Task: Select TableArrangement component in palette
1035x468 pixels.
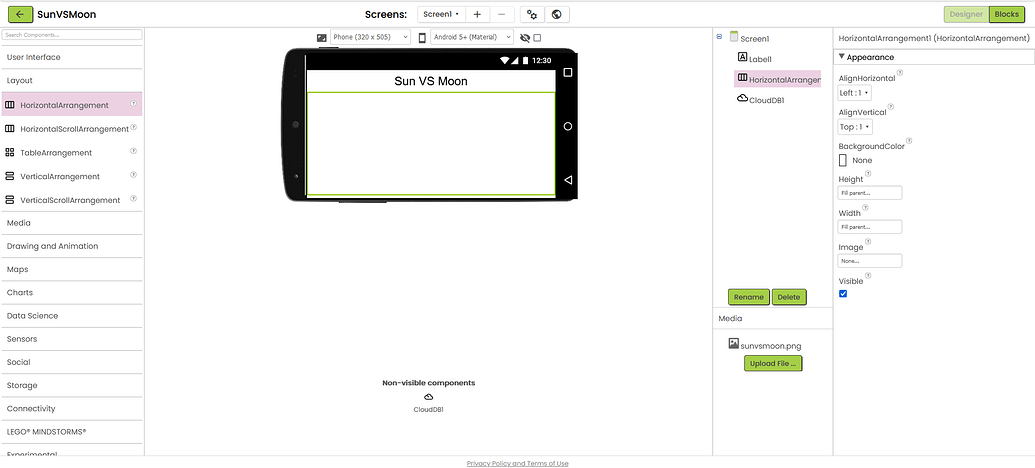Action: tap(56, 153)
